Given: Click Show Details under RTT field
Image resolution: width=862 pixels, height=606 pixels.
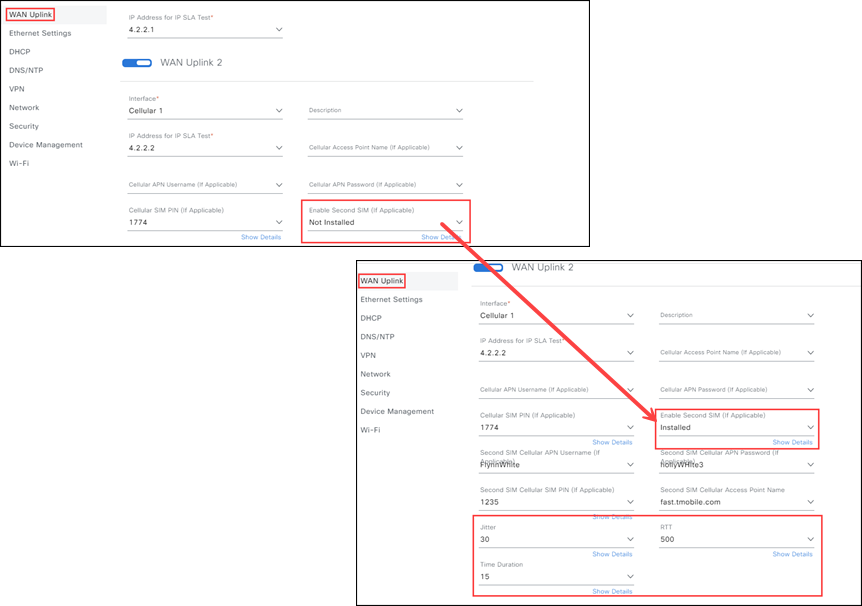Looking at the screenshot, I should (792, 554).
